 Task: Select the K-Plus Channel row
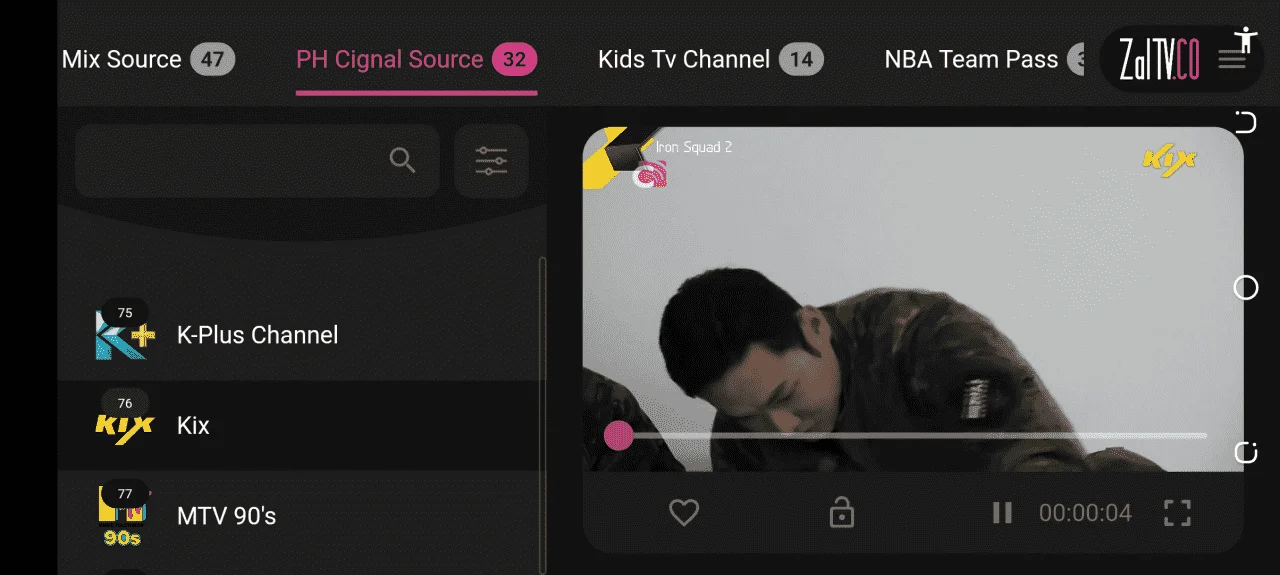(300, 335)
